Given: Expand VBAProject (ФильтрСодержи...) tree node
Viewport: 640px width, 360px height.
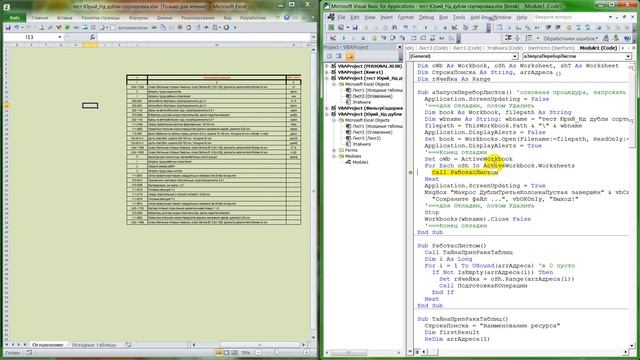Looking at the screenshot, I should point(327,108).
